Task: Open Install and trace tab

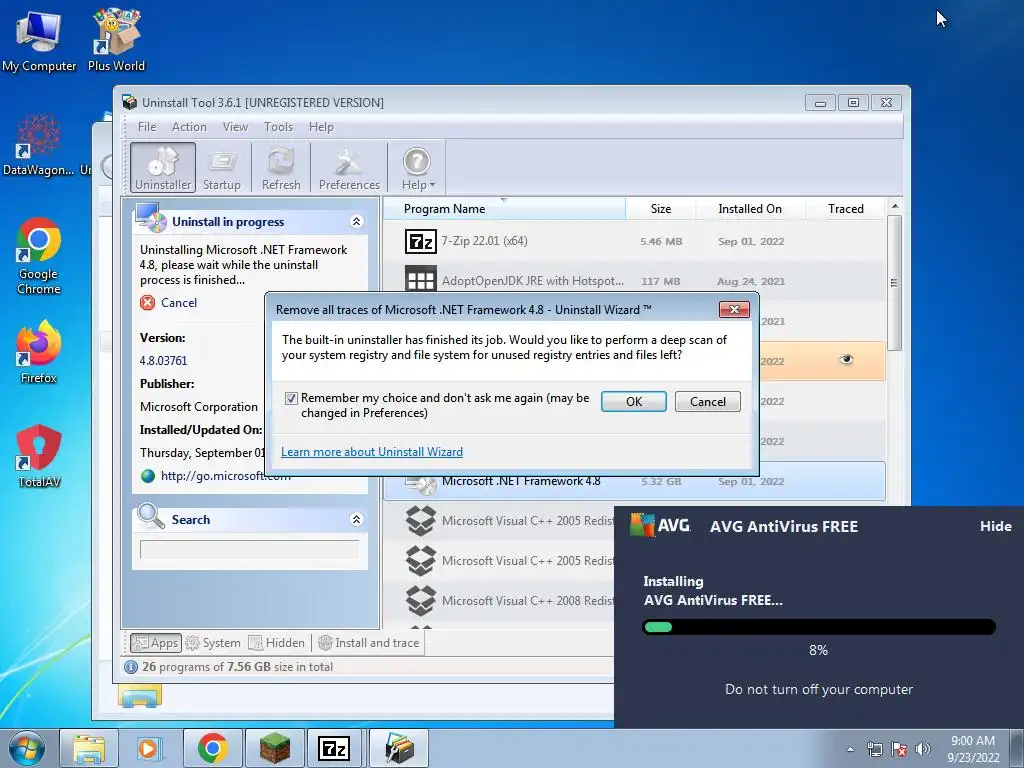Action: (x=369, y=643)
